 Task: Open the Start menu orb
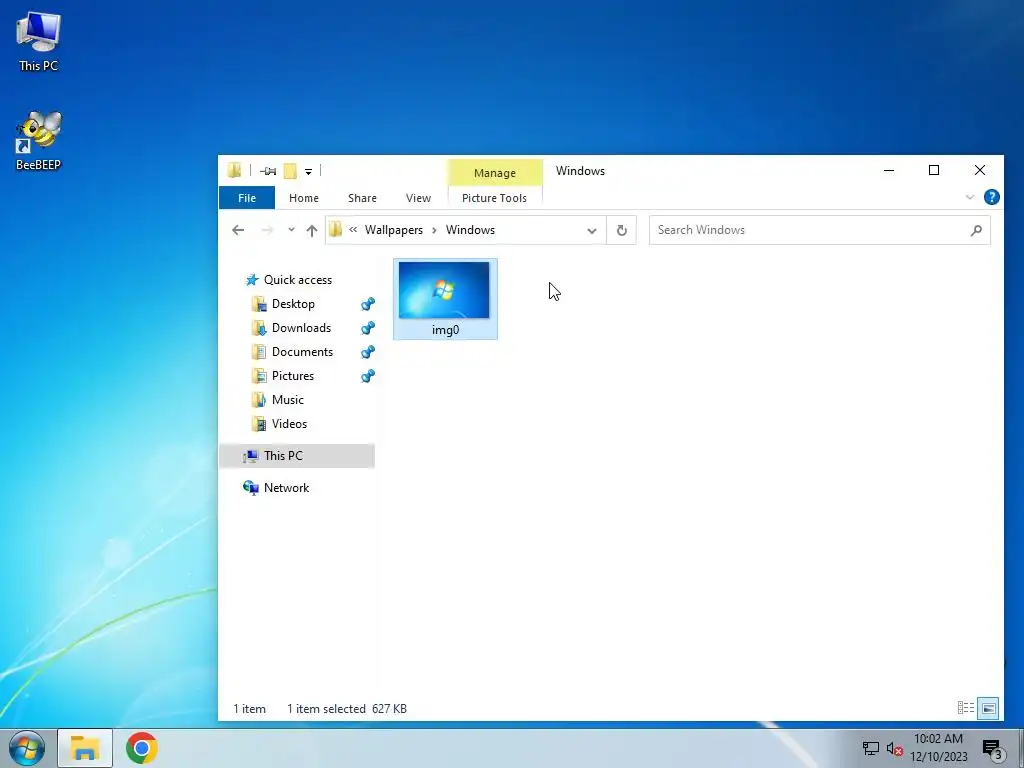click(27, 748)
